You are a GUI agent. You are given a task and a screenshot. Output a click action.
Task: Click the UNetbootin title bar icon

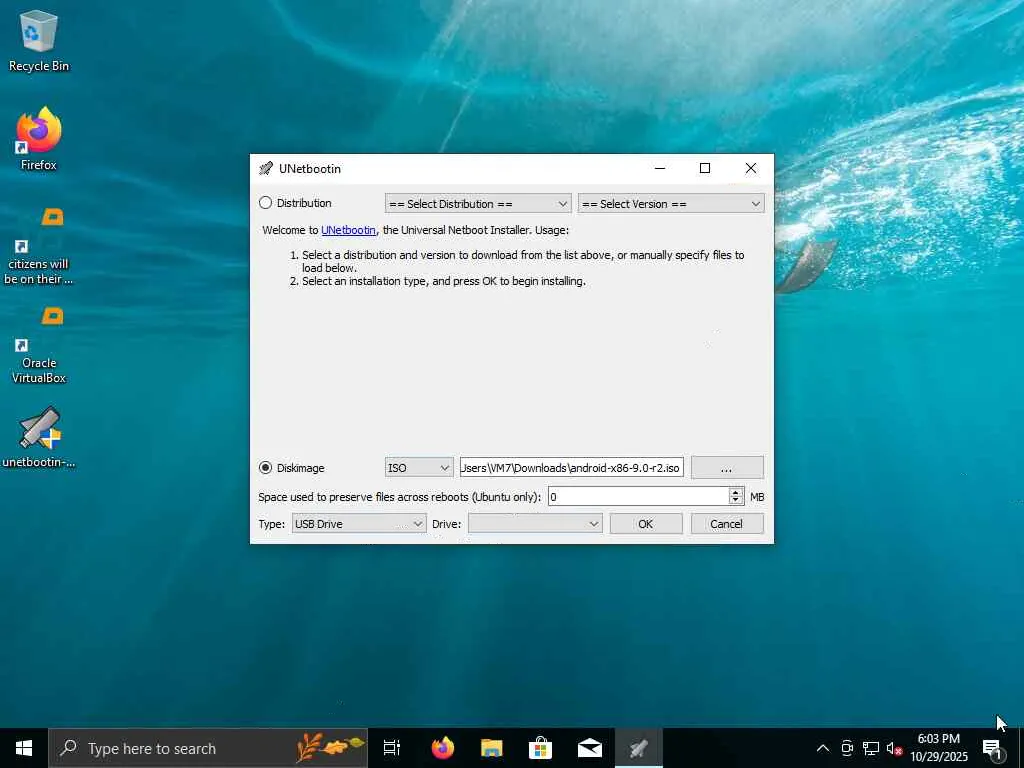tap(266, 168)
